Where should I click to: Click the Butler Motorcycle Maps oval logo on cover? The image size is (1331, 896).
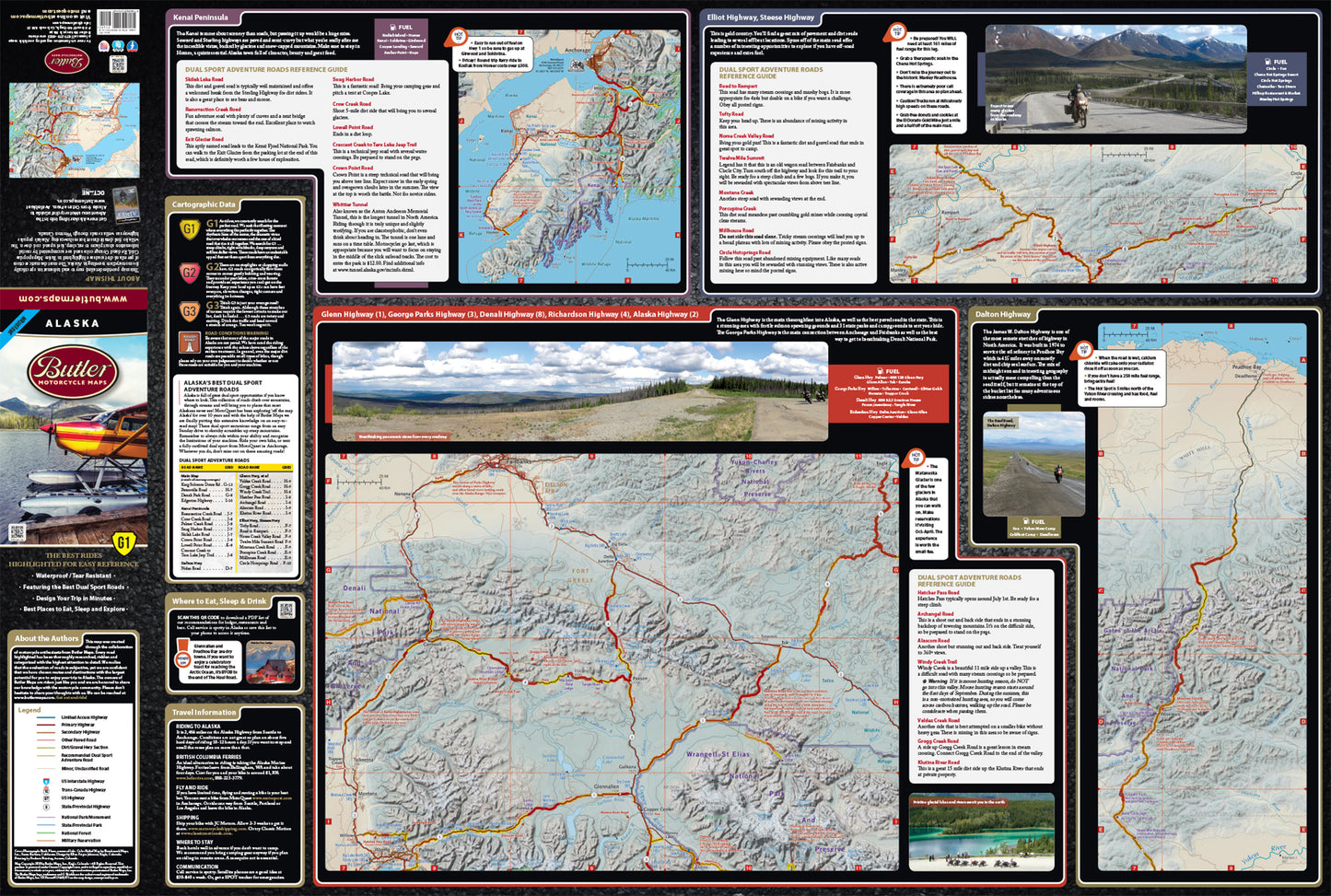[73, 372]
